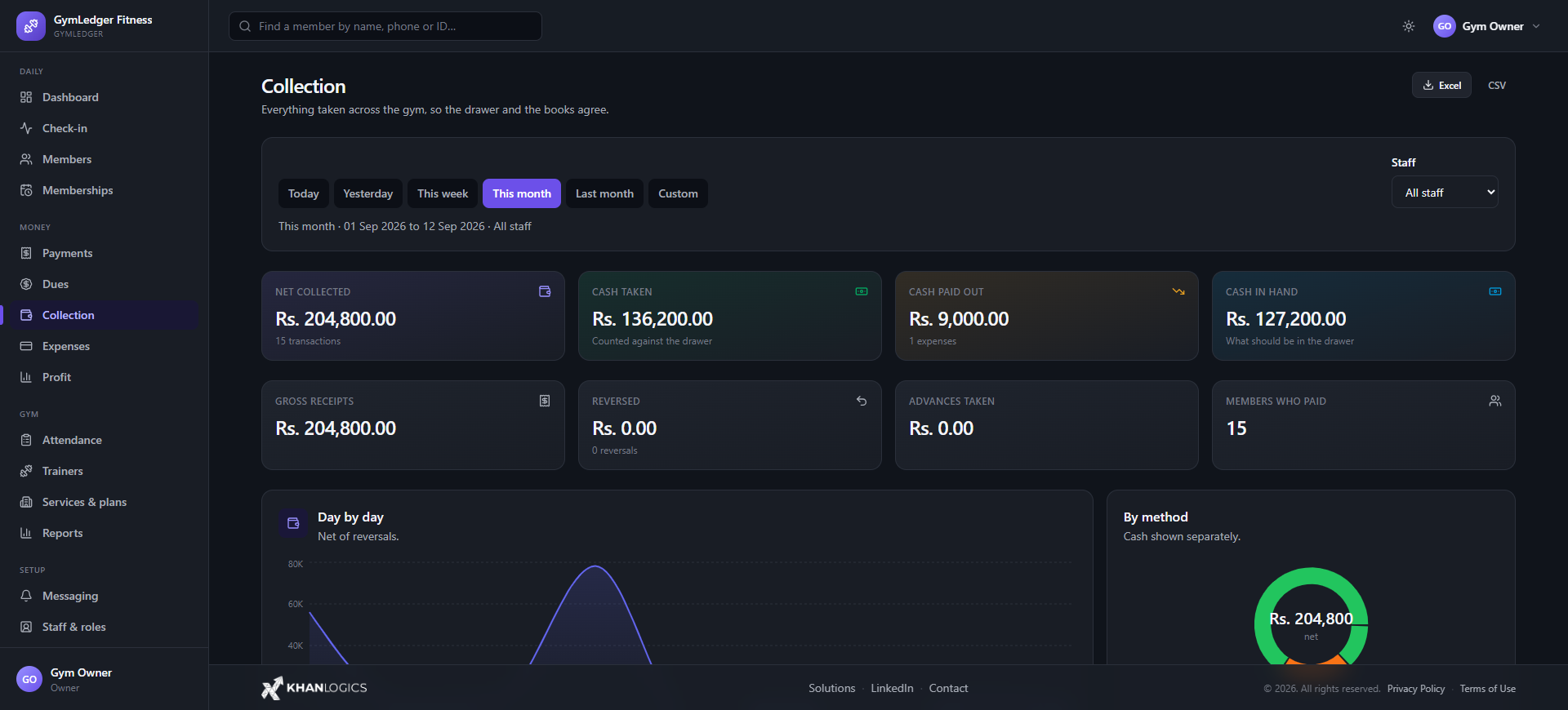The height and width of the screenshot is (710, 1568).
Task: Expand the All staff filter dropdown
Action: pyautogui.click(x=1445, y=193)
